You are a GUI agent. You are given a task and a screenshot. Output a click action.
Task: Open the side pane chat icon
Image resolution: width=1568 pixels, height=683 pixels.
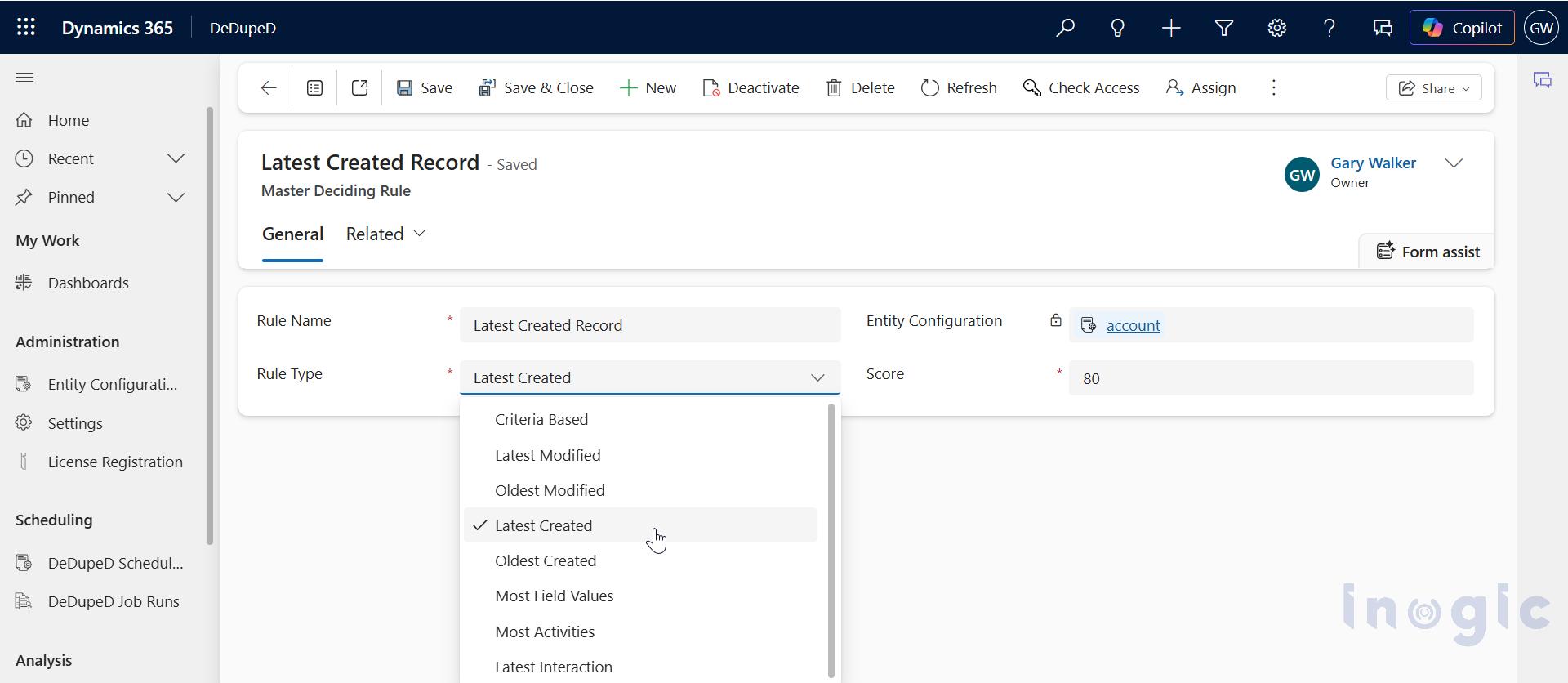click(1543, 80)
